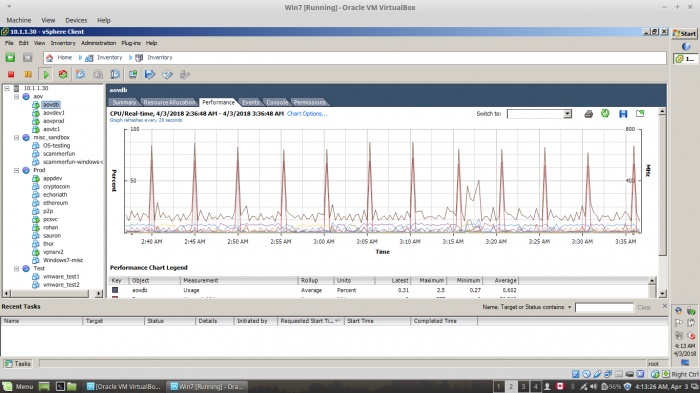Select the 10.1.1.30 host in tree

36,88
